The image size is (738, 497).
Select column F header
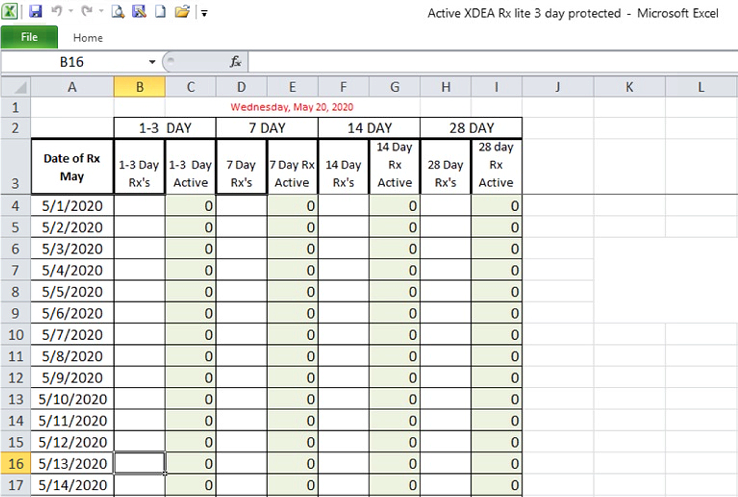pyautogui.click(x=344, y=87)
